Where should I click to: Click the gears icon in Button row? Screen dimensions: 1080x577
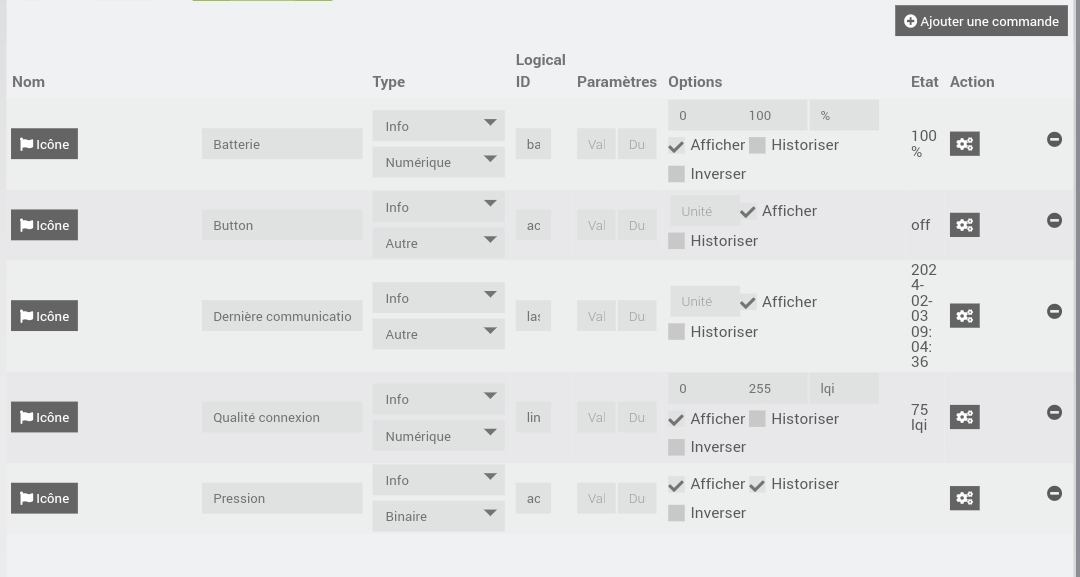[x=964, y=225]
